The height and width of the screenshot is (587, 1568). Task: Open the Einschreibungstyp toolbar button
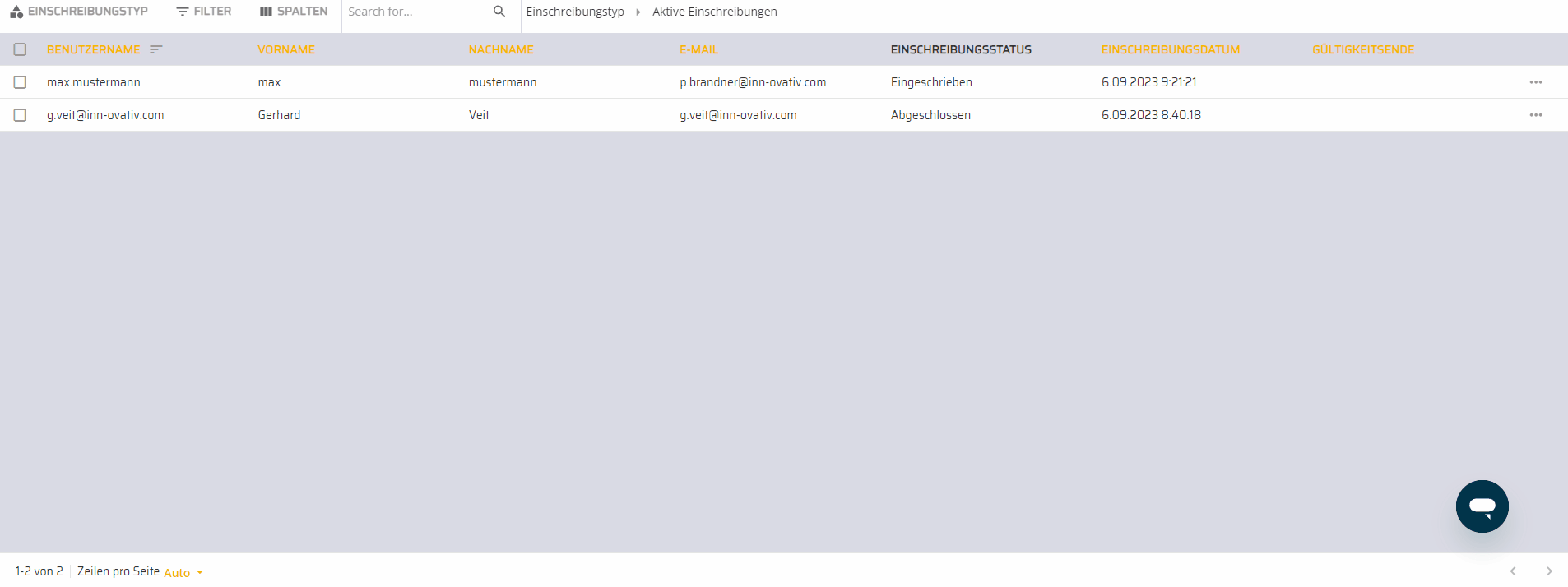79,12
